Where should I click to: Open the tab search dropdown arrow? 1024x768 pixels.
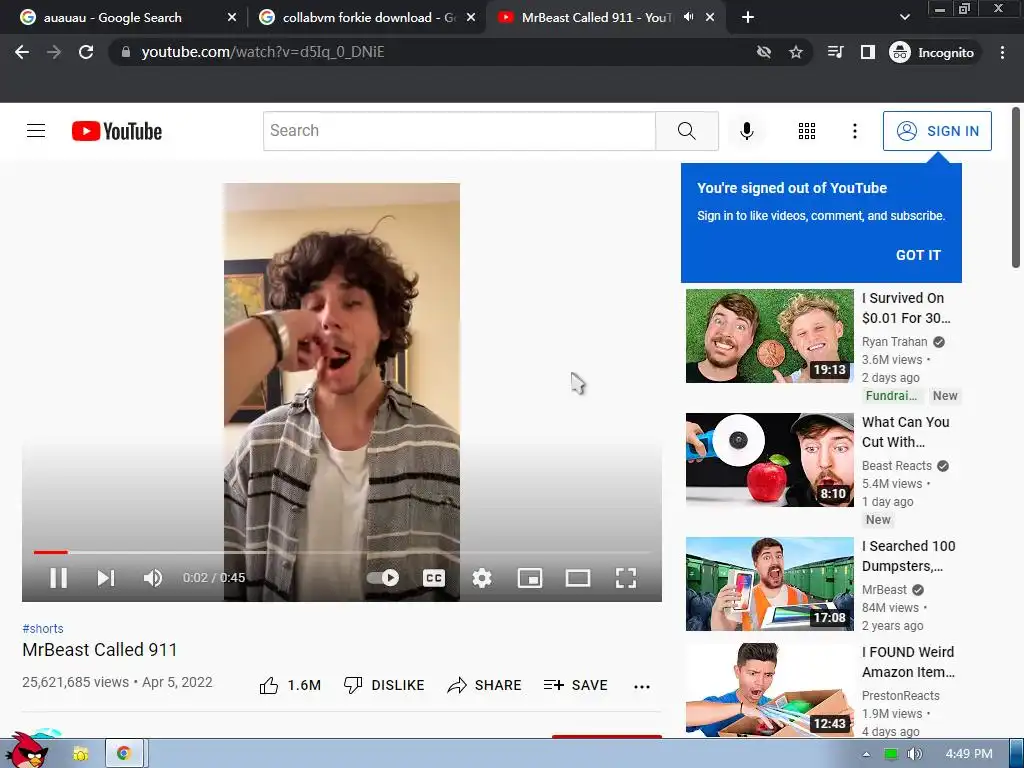click(x=904, y=18)
